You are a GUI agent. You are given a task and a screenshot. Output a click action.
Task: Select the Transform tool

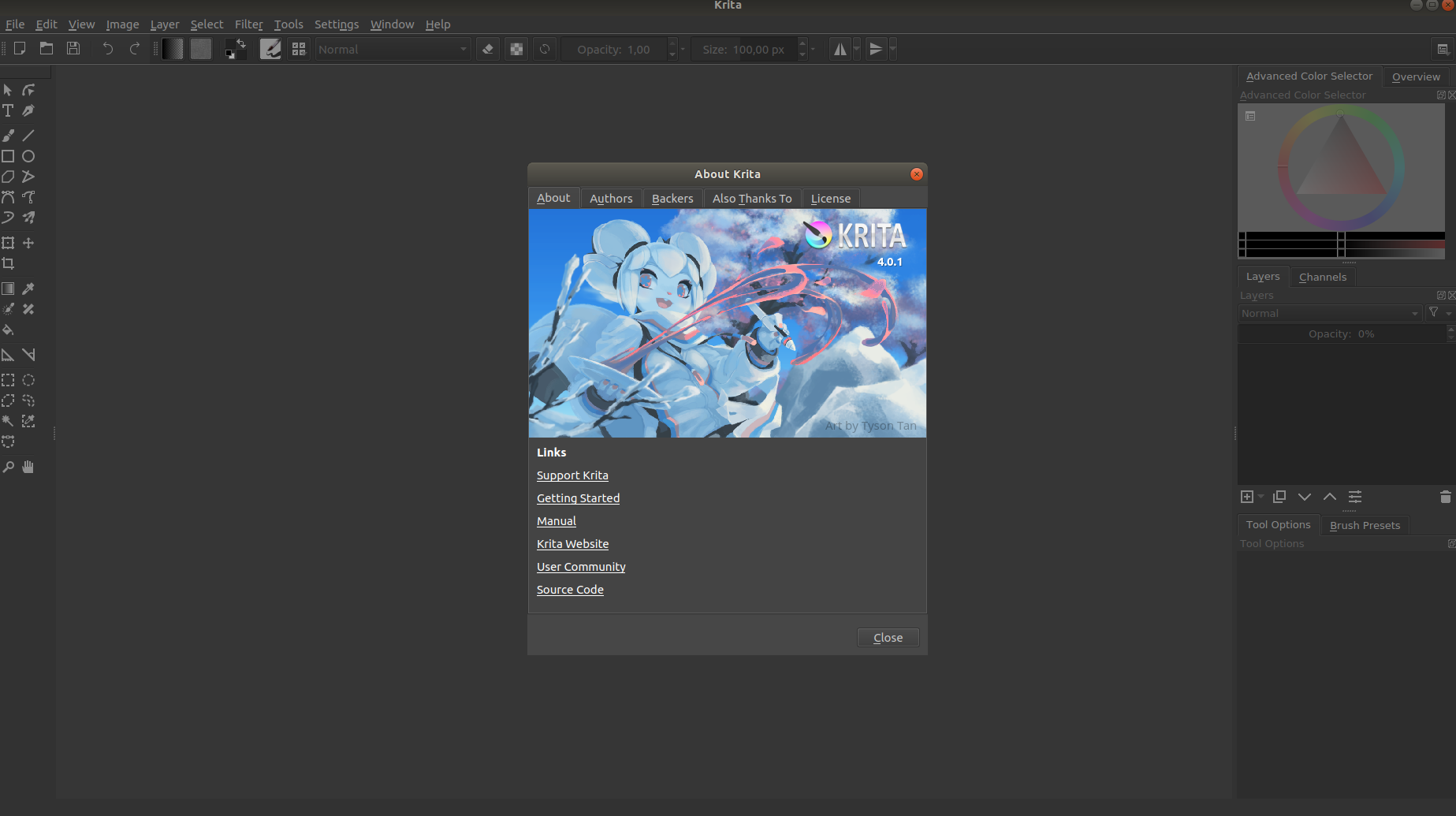click(x=8, y=243)
